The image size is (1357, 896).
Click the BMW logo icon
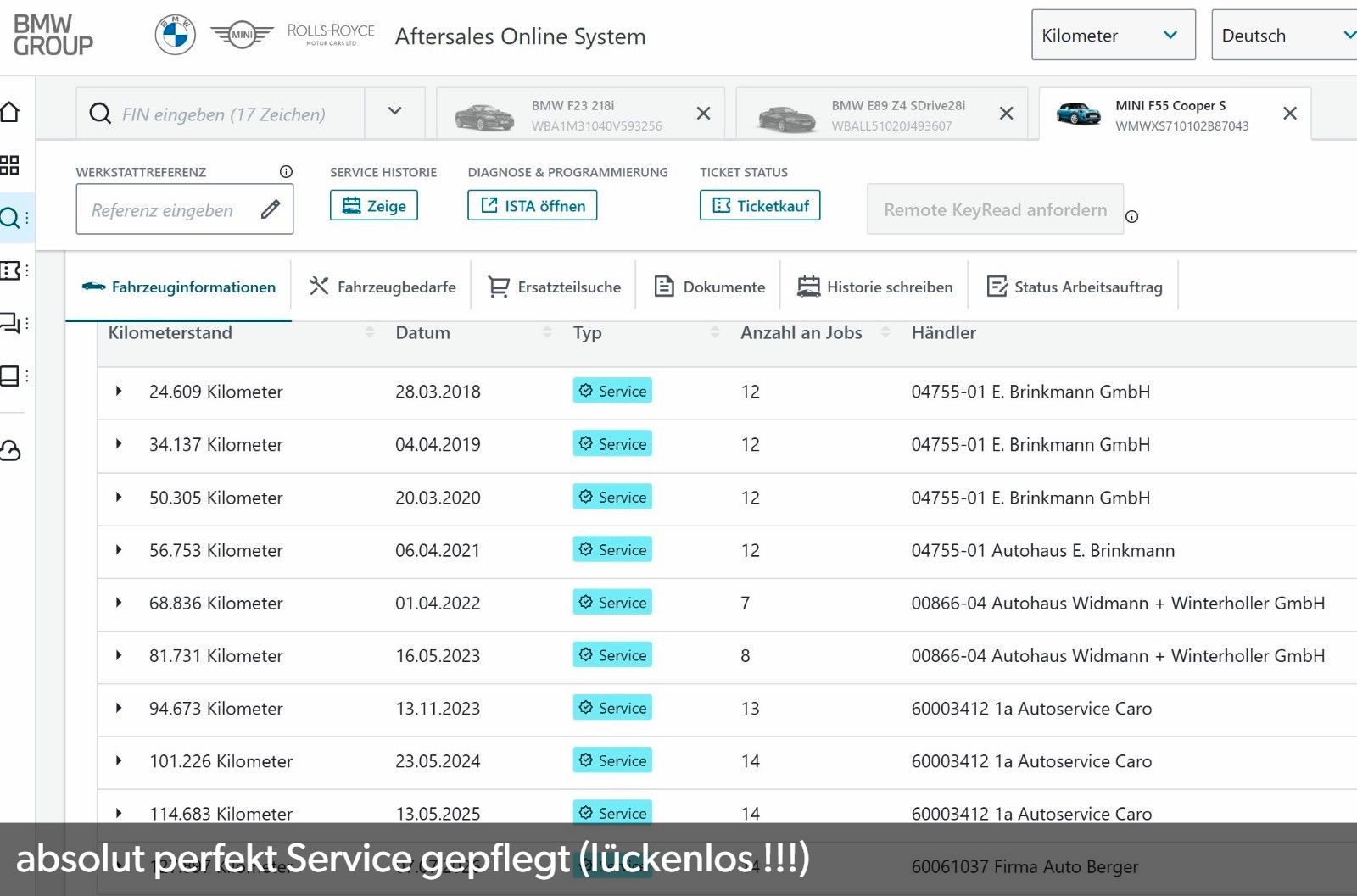[175, 36]
